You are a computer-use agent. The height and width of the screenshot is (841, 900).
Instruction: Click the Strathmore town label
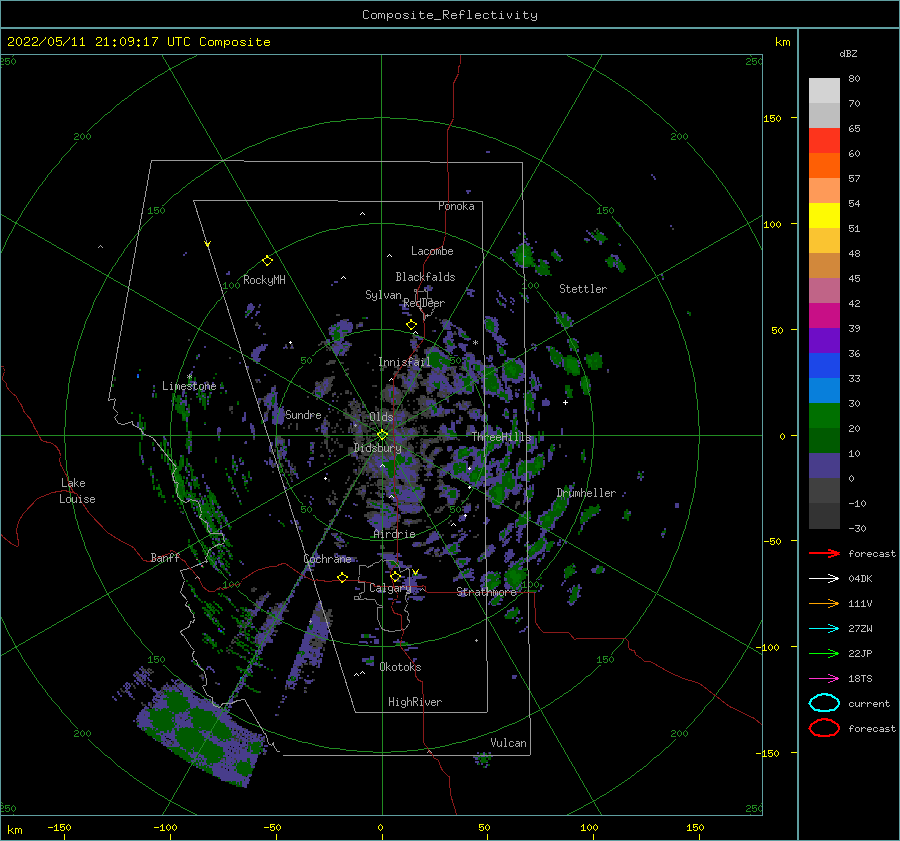(x=486, y=592)
